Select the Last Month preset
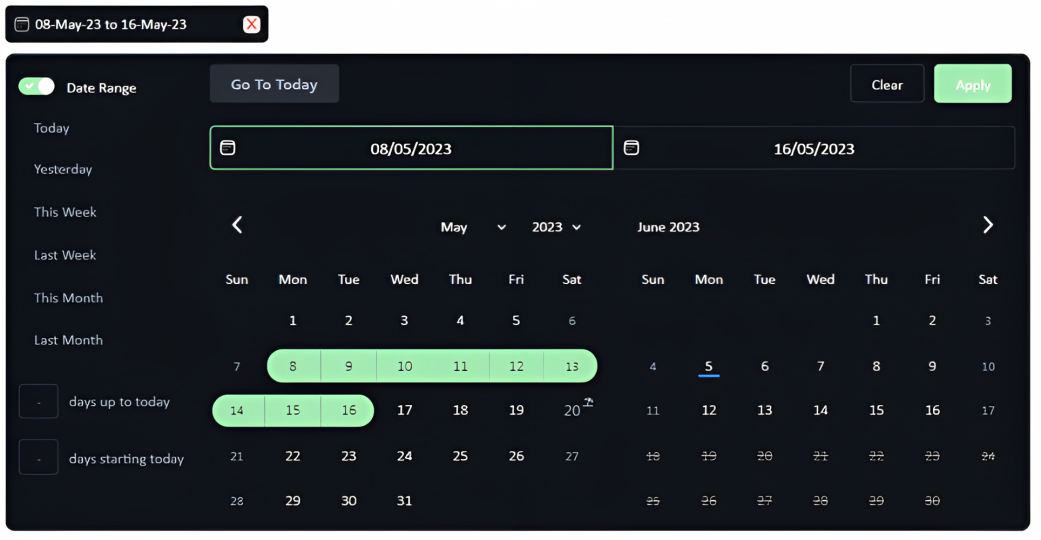 68,340
